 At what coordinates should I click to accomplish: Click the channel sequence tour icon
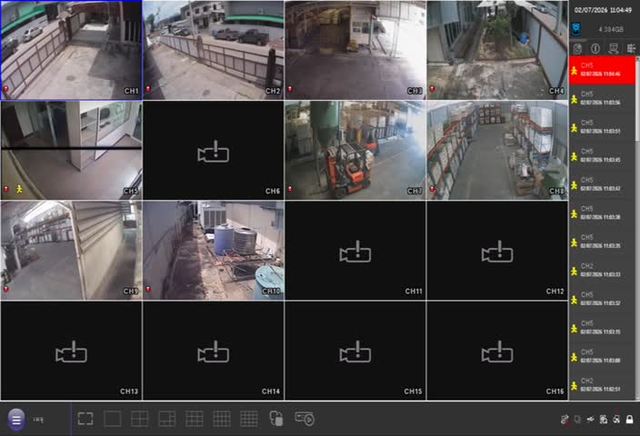click(276, 418)
